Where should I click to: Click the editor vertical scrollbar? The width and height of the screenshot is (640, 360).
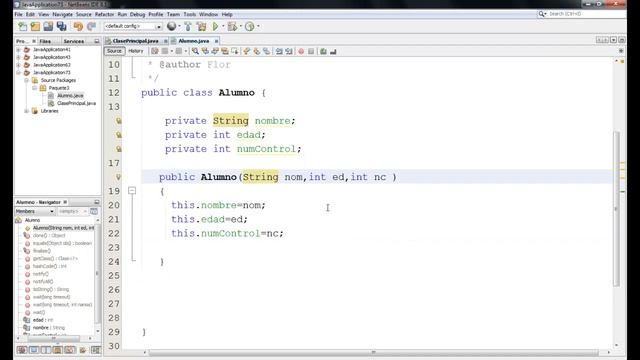616,208
